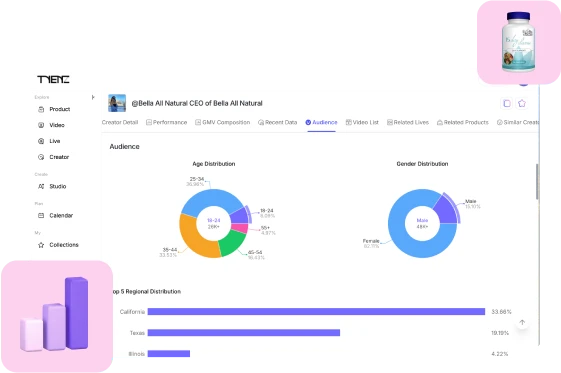Viewport: 561px width, 373px height.
Task: Collapse the sidebar with the arrow
Action: click(93, 97)
